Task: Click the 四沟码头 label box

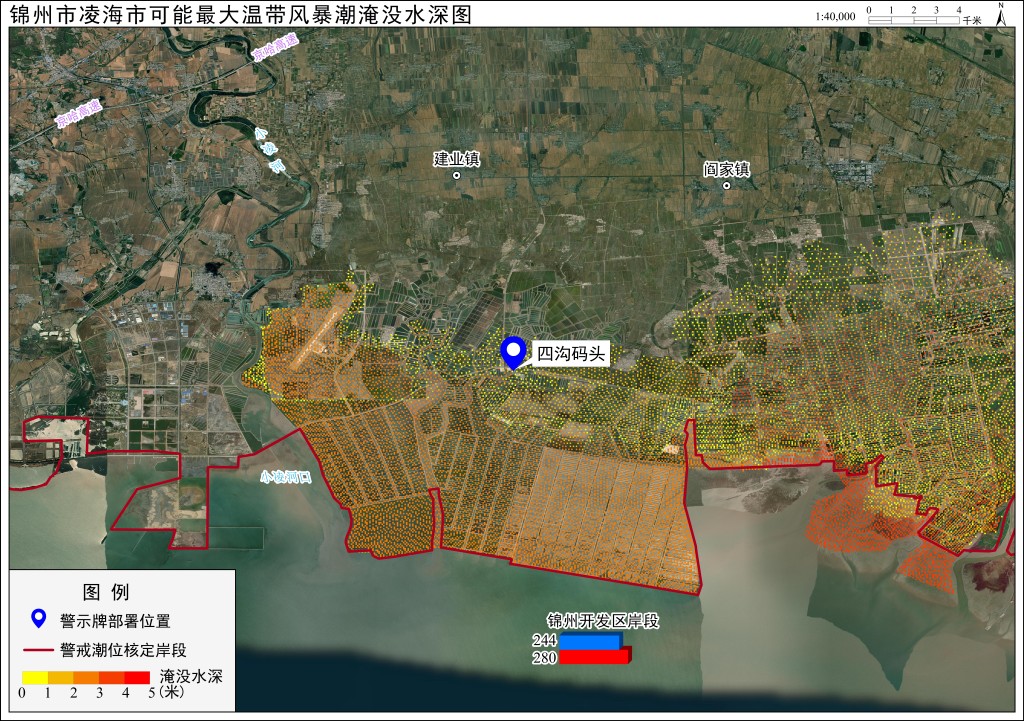Action: pos(571,354)
